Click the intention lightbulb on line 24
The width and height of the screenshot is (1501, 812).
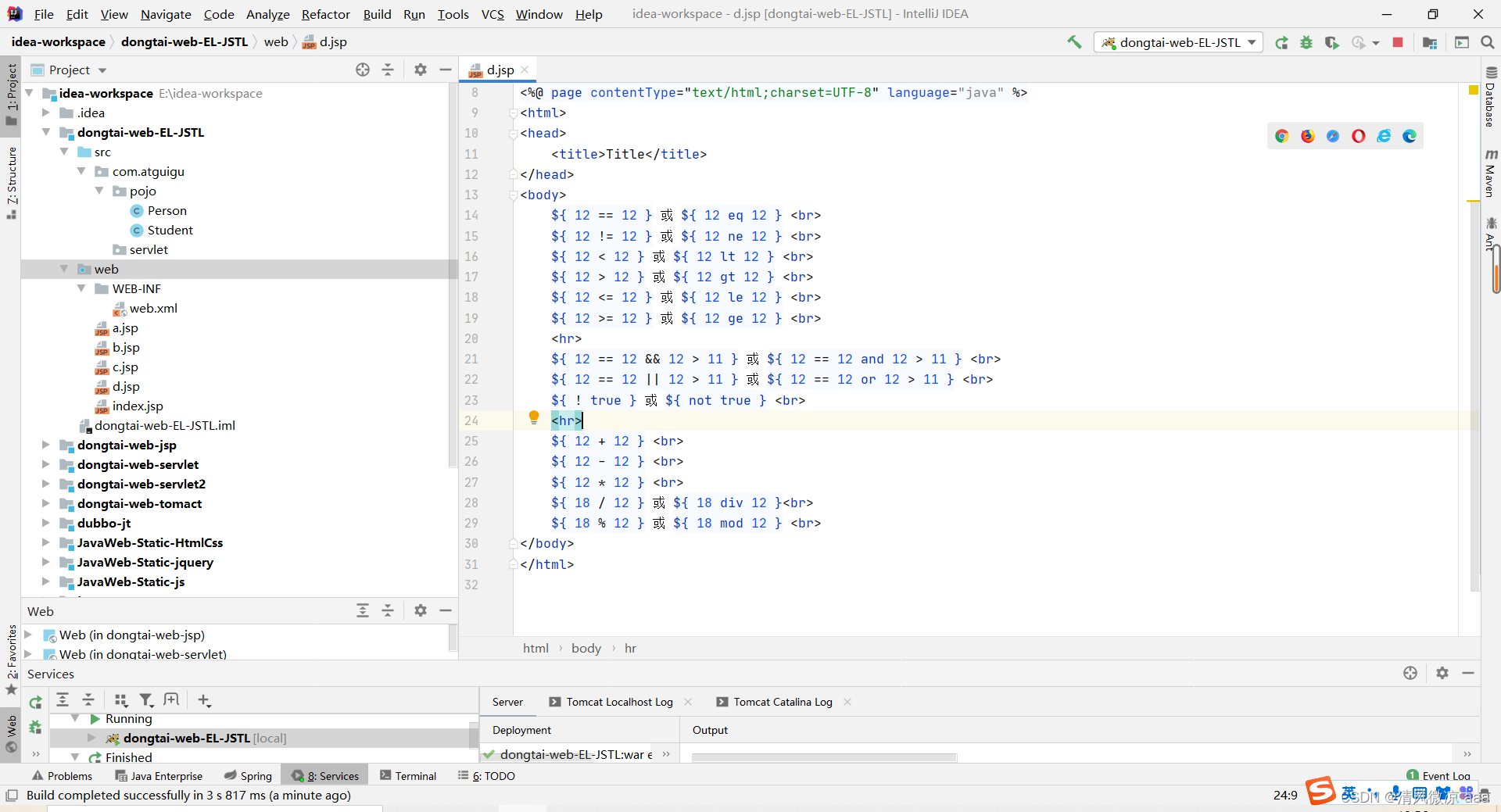tap(534, 418)
